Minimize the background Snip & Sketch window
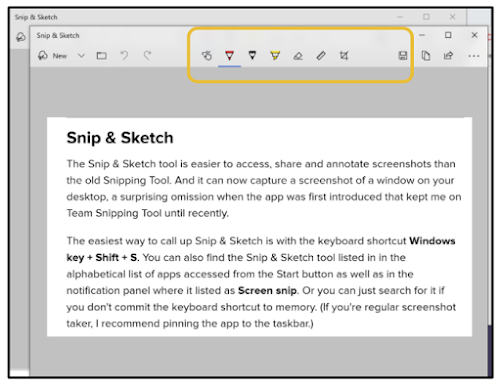This screenshot has height=387, width=501. pyautogui.click(x=400, y=17)
